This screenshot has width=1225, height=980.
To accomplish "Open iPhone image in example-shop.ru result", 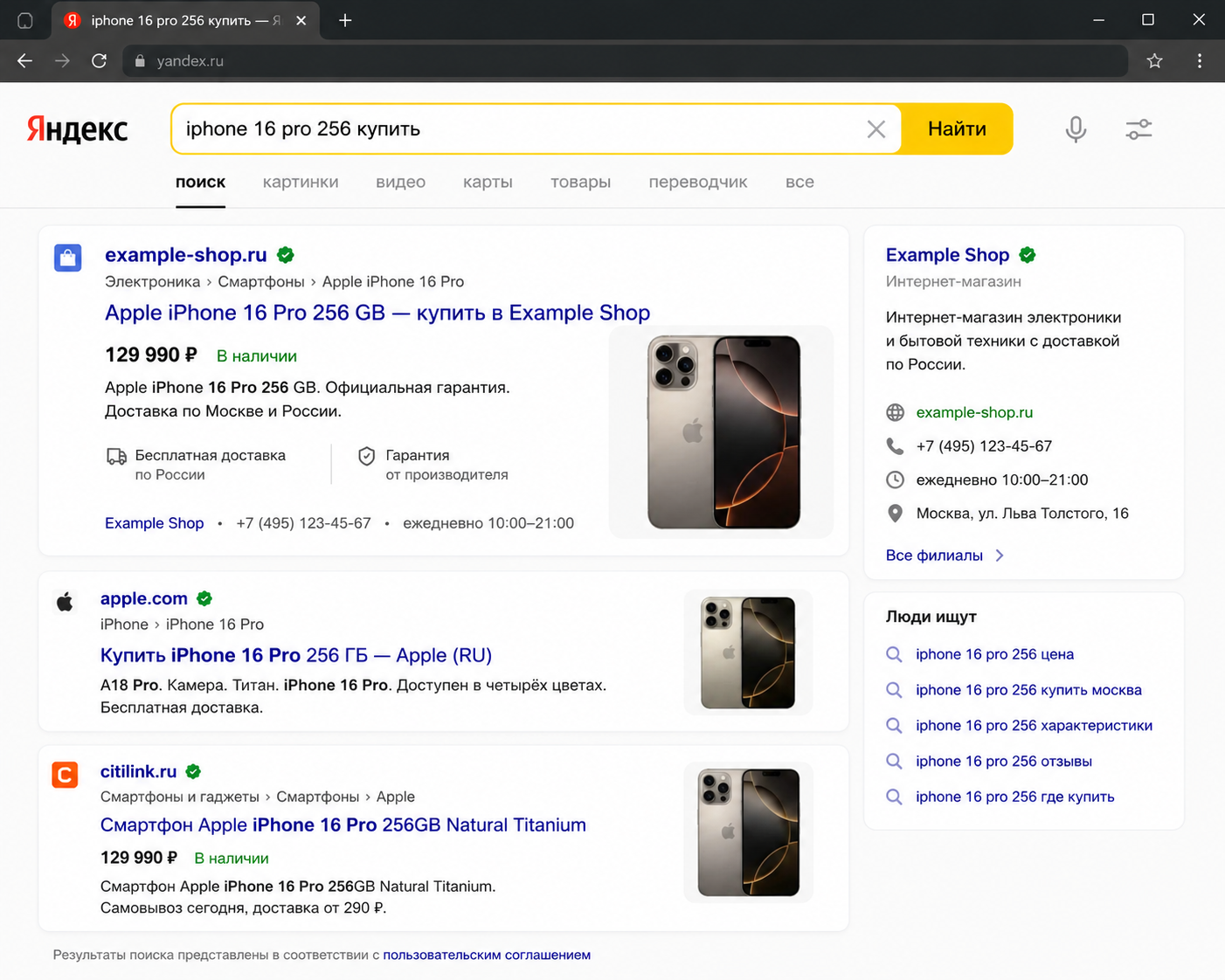I will [x=722, y=432].
